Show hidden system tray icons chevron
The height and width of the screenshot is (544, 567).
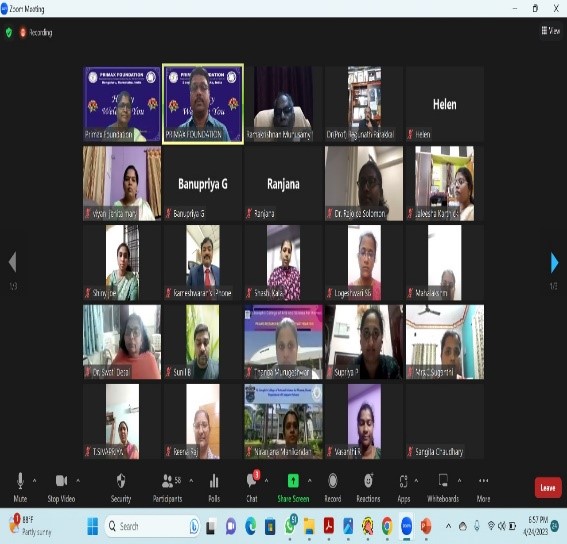448,526
